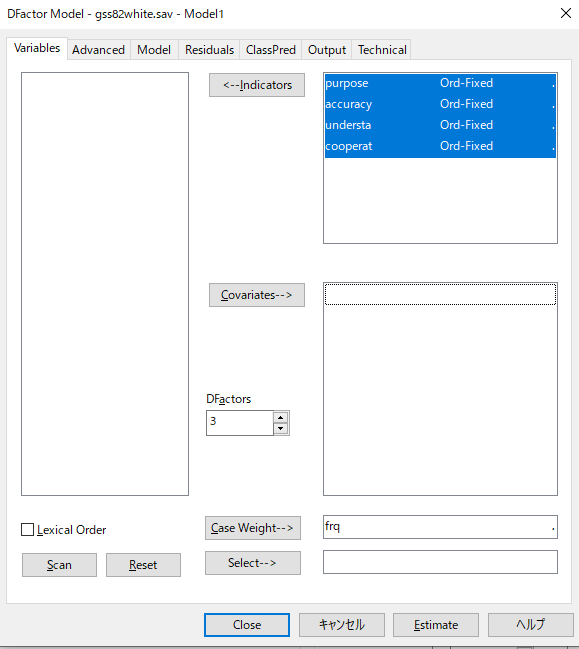Start the model with the Estimate button
This screenshot has width=579, height=649.
coord(436,625)
